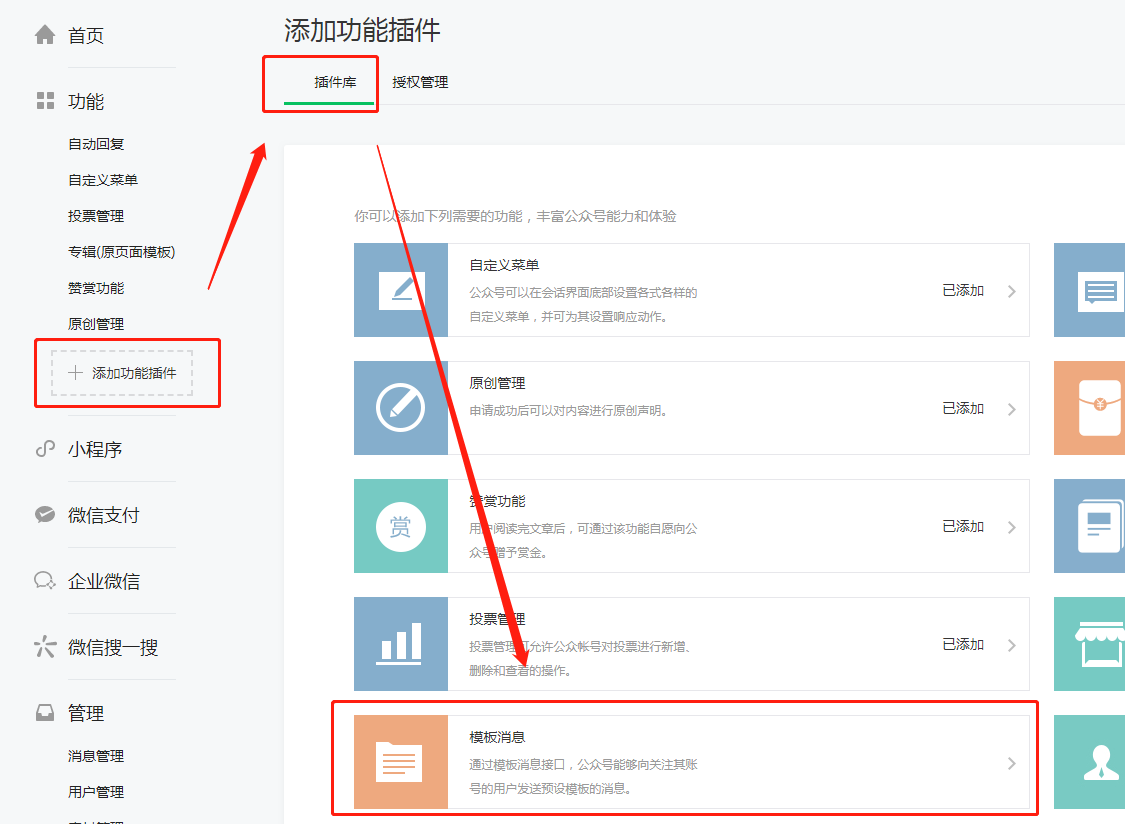Expand the 模板消息 card chevron
The height and width of the screenshot is (824, 1125).
click(1012, 763)
